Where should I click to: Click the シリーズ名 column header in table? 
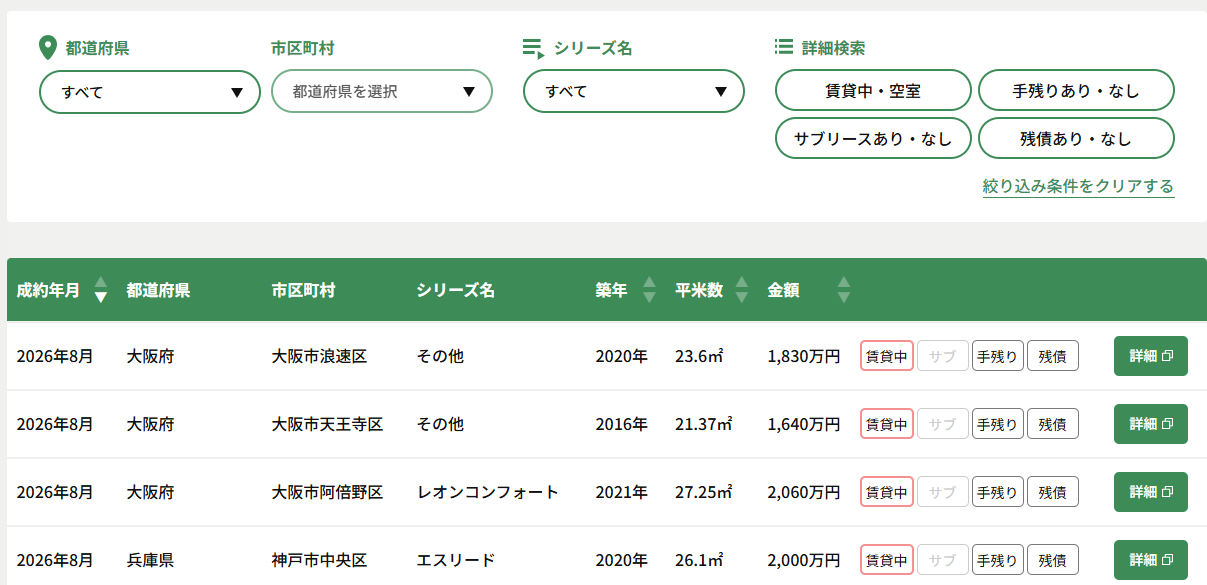coord(456,291)
